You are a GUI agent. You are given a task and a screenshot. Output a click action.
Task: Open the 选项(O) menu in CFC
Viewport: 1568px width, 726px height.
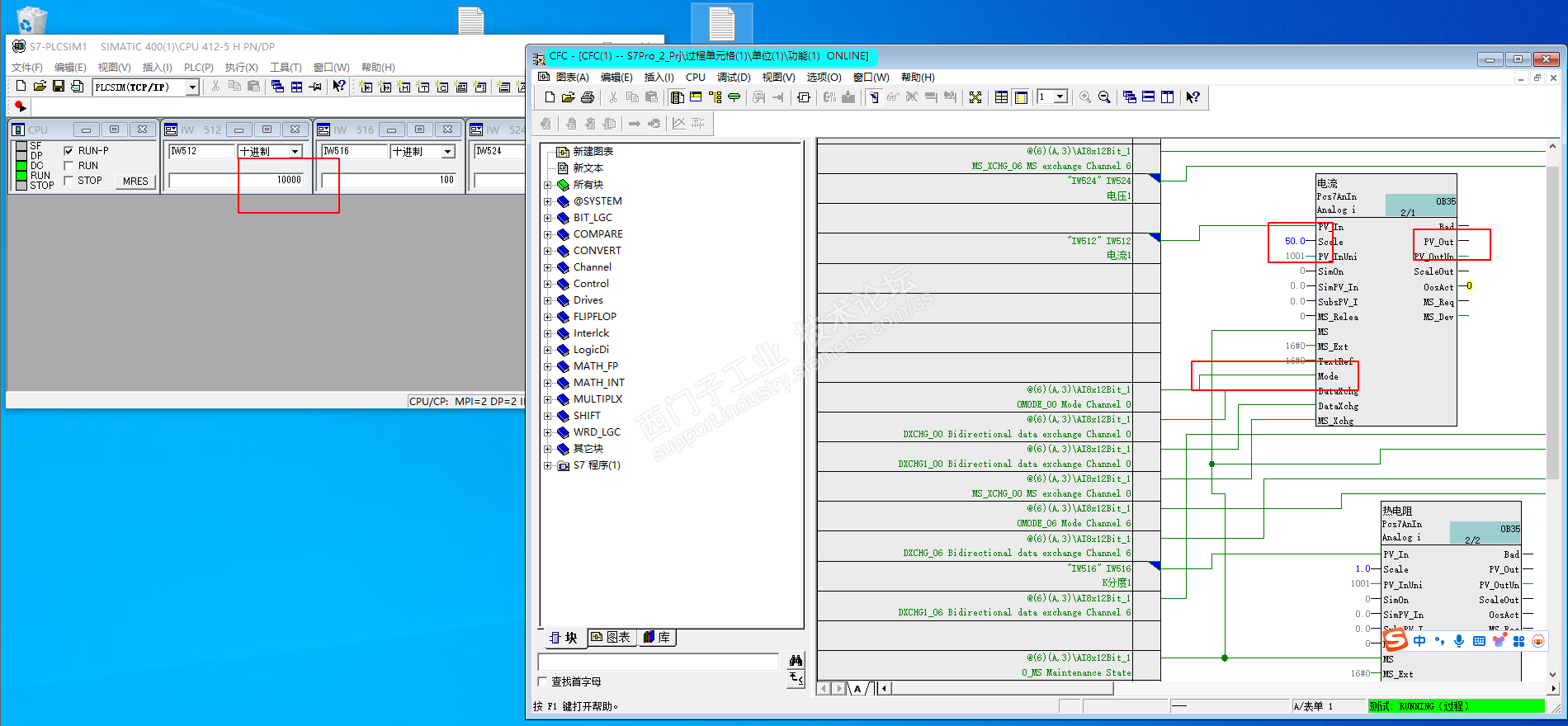click(824, 77)
